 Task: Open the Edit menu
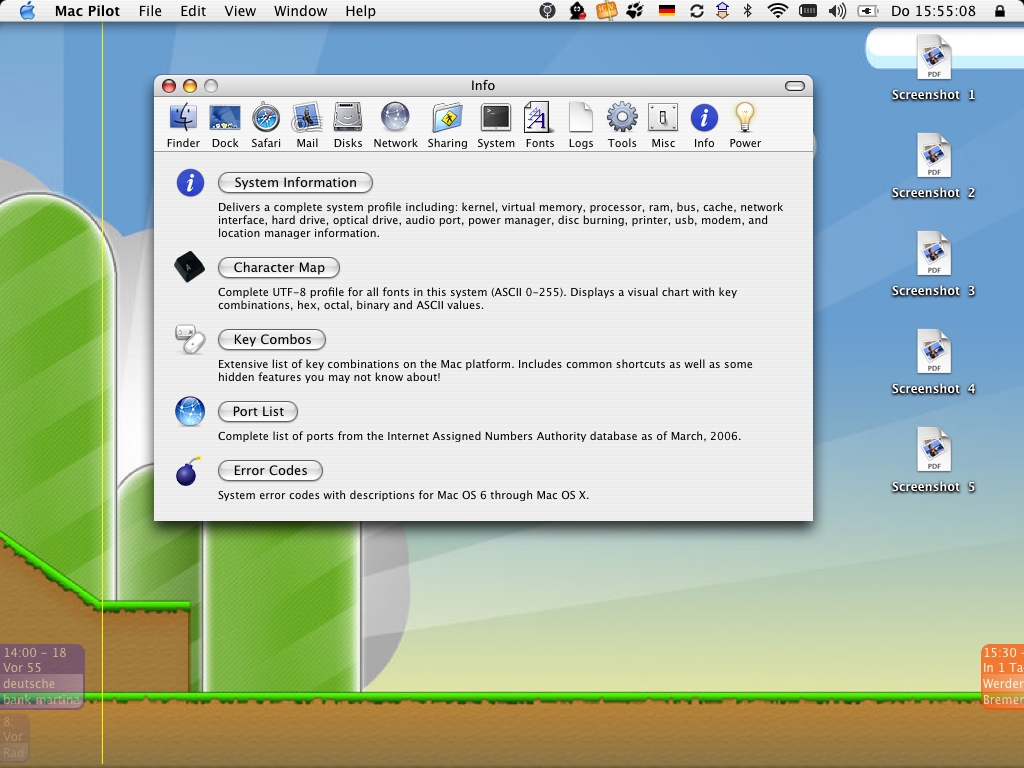tap(193, 11)
